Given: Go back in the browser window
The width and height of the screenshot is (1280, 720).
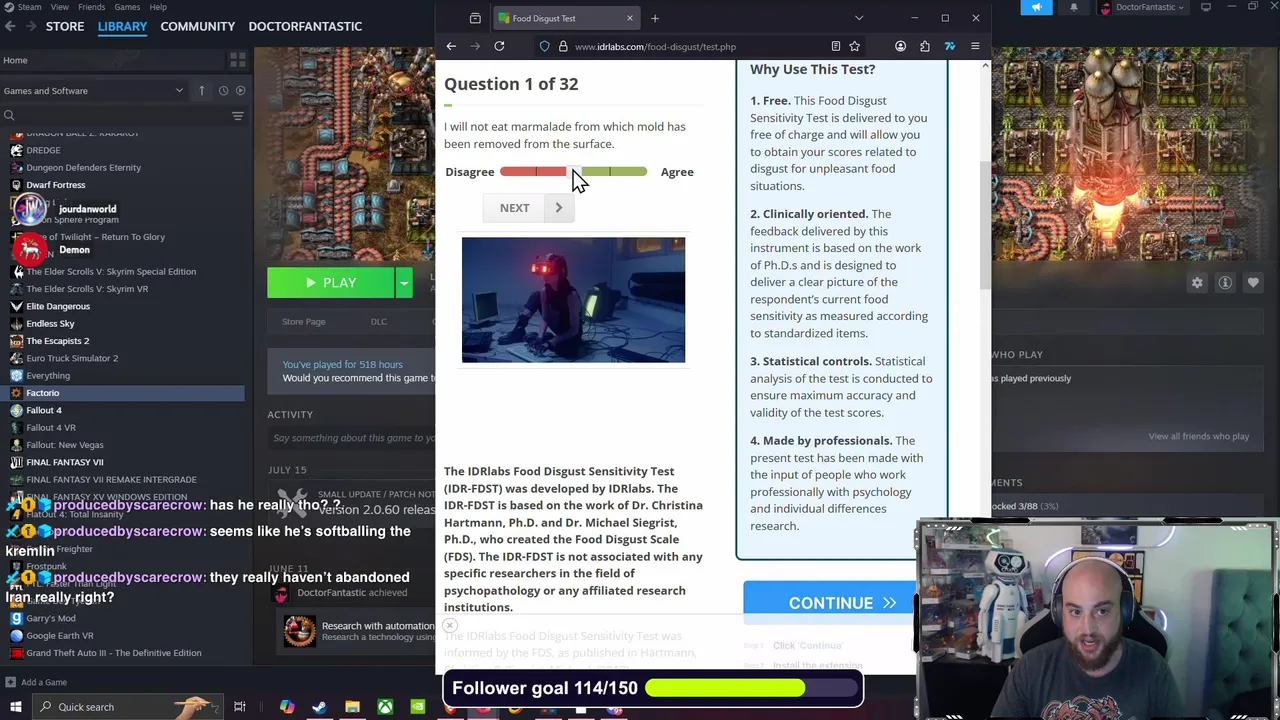Looking at the screenshot, I should click(x=451, y=46).
